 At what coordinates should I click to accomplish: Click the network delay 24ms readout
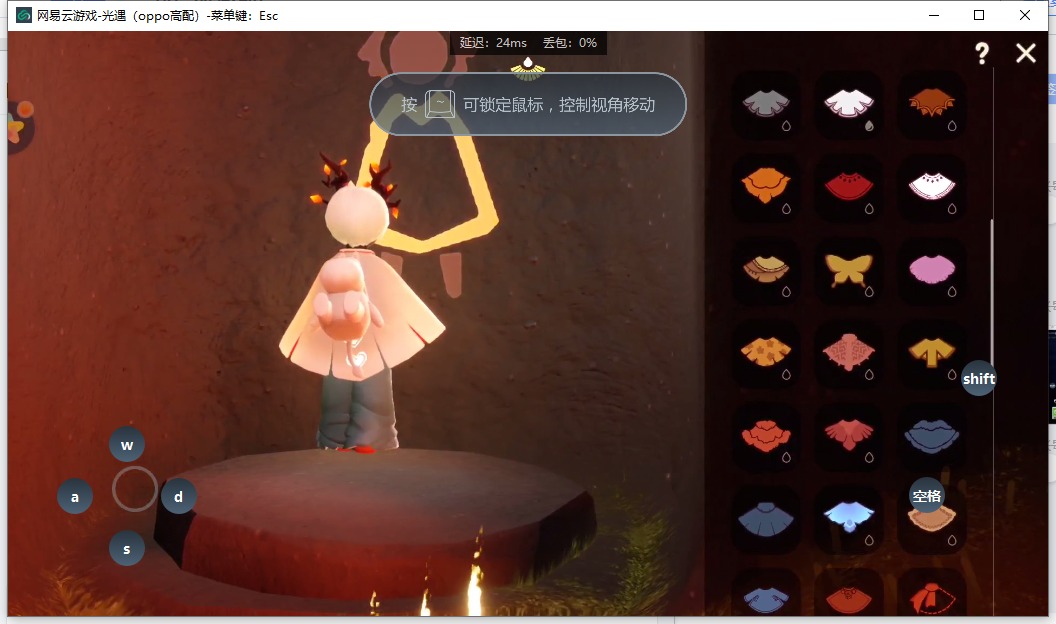(493, 42)
